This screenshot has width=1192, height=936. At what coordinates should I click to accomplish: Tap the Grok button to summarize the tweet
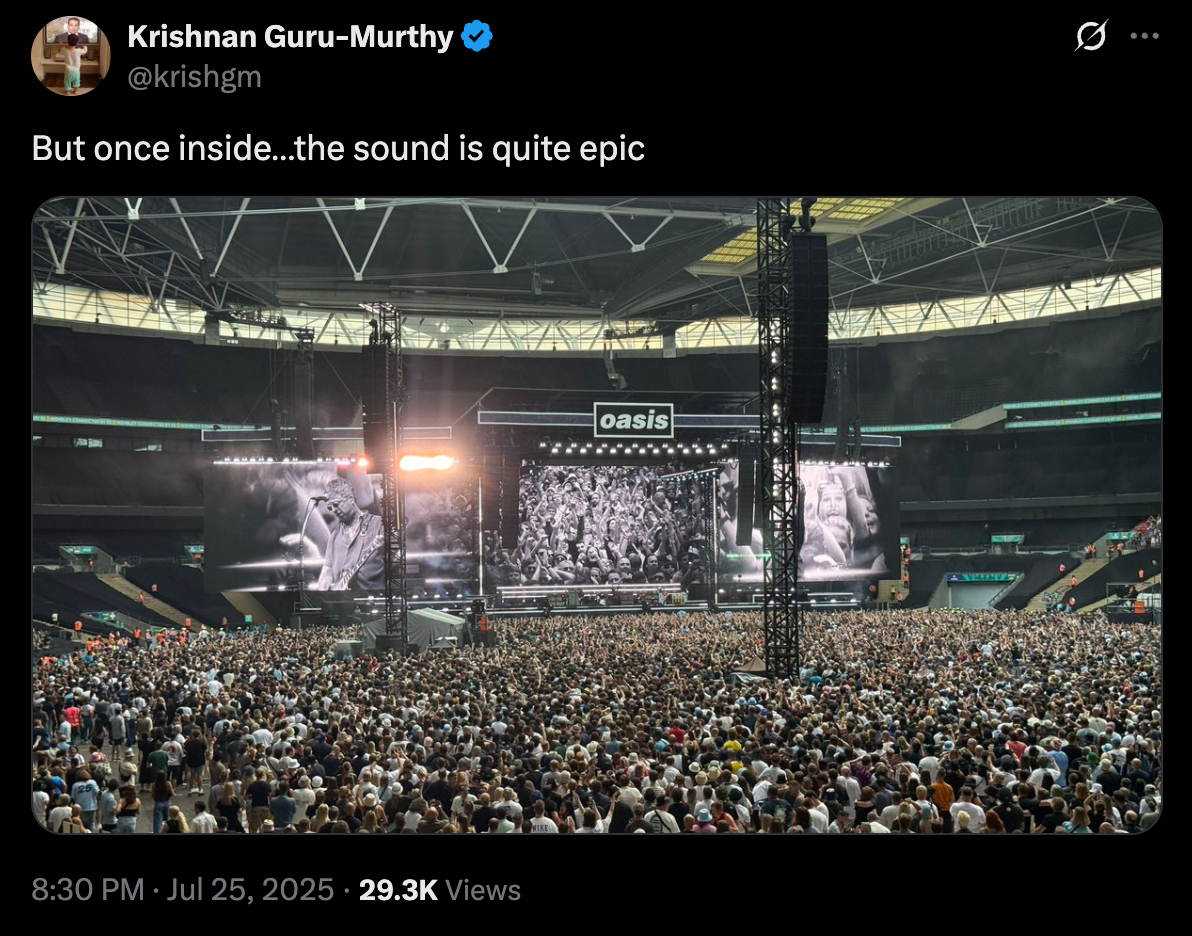click(1090, 36)
